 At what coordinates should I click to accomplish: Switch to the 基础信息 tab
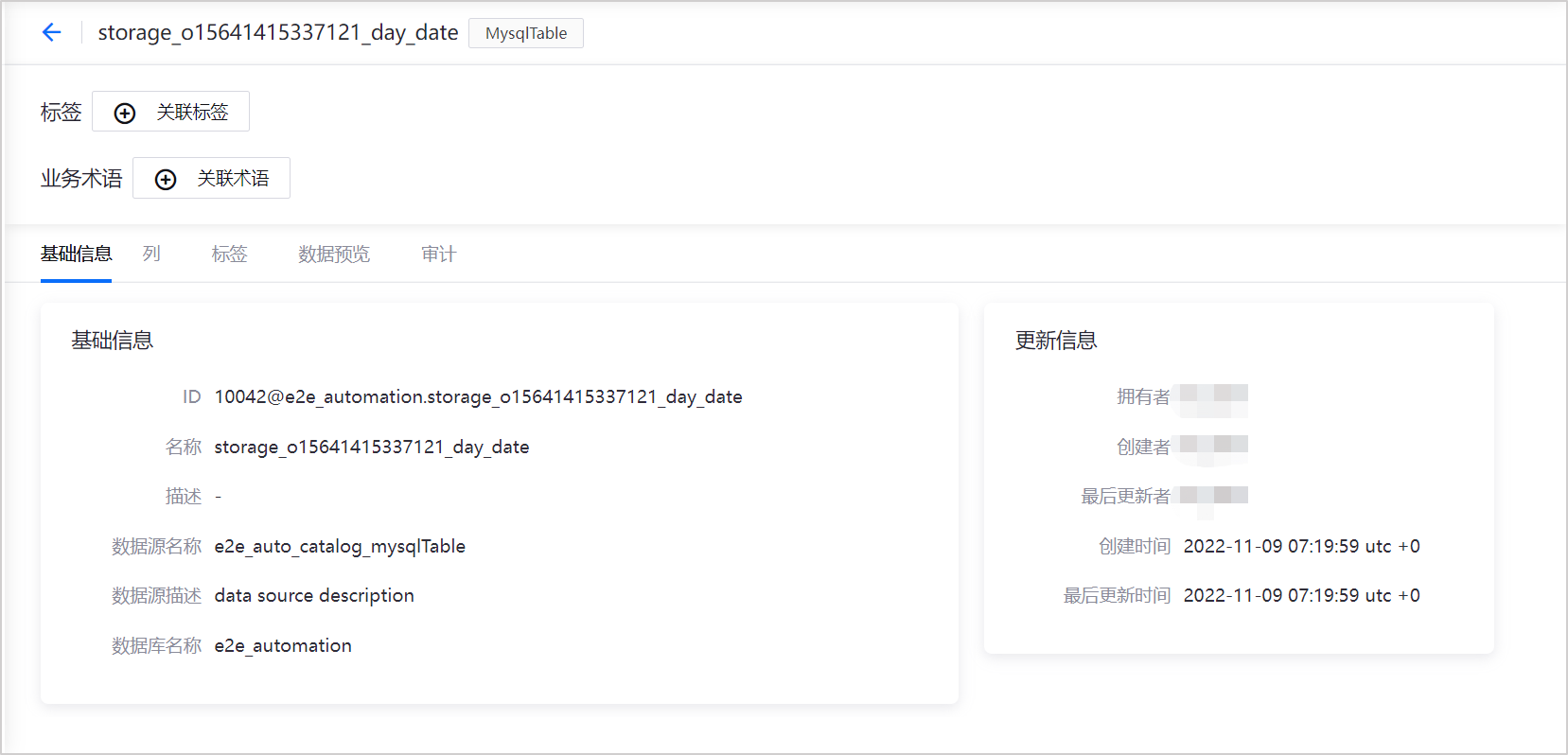(x=76, y=254)
